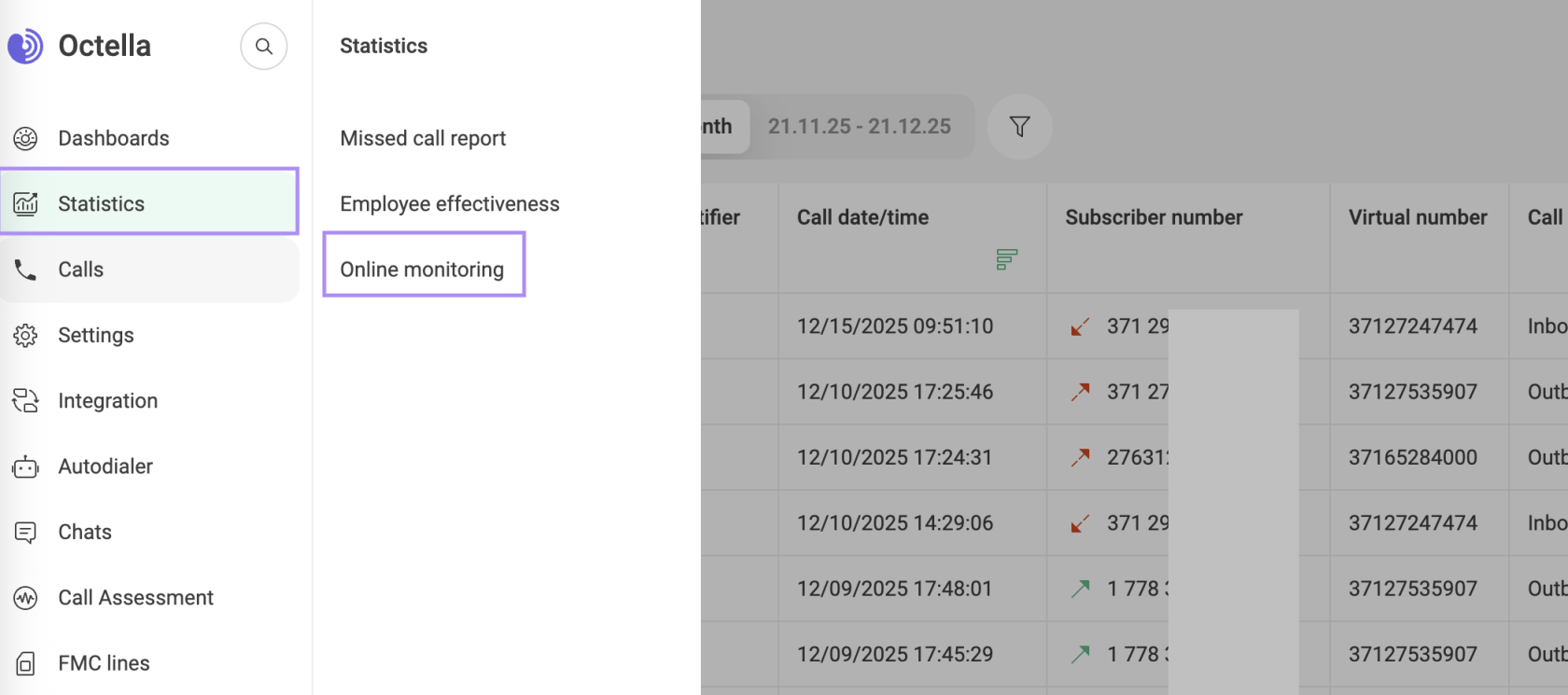Click the Autodialer robot icon
The height and width of the screenshot is (695, 1568).
pos(25,467)
